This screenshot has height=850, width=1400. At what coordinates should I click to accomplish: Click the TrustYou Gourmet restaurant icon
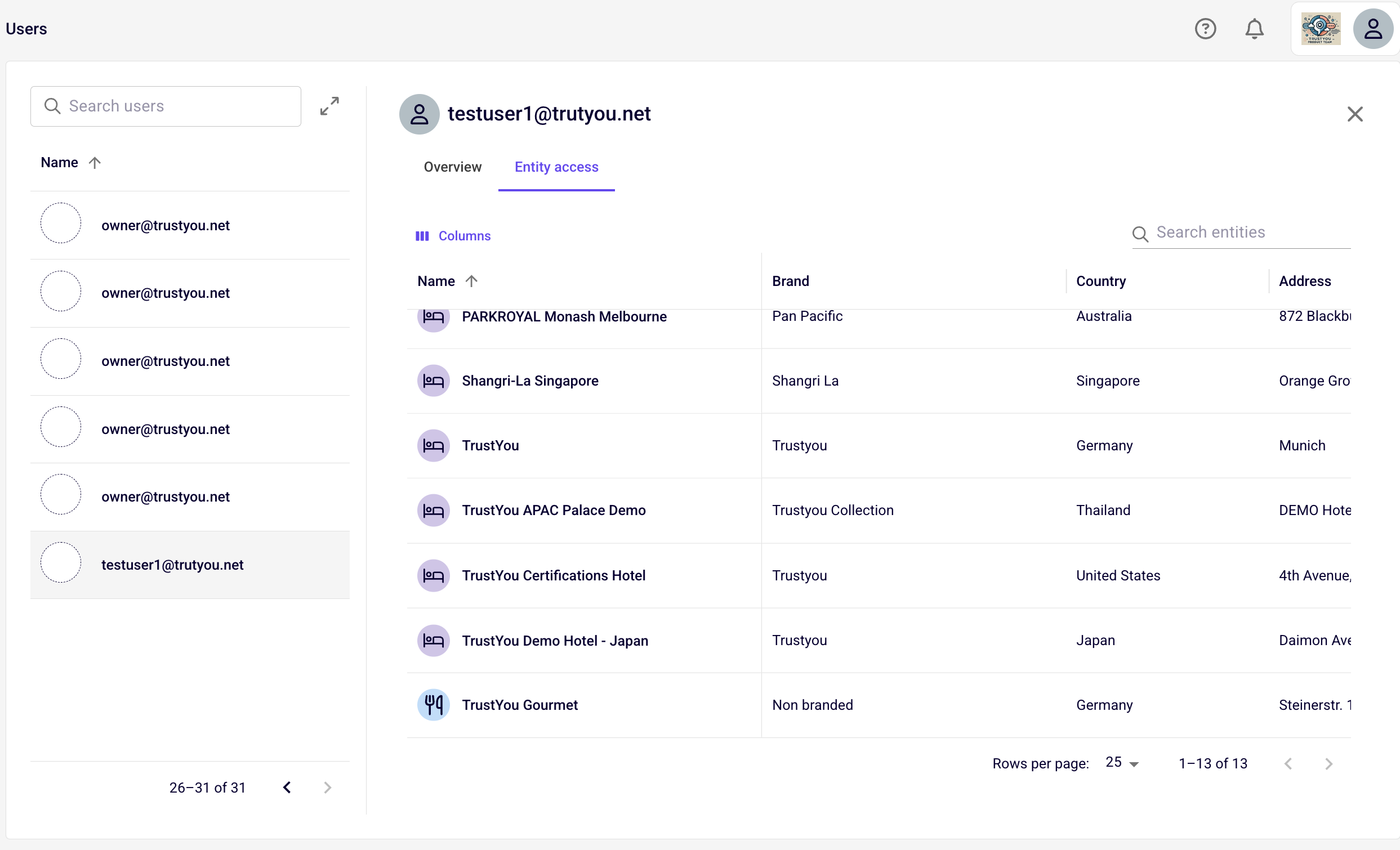tap(434, 705)
